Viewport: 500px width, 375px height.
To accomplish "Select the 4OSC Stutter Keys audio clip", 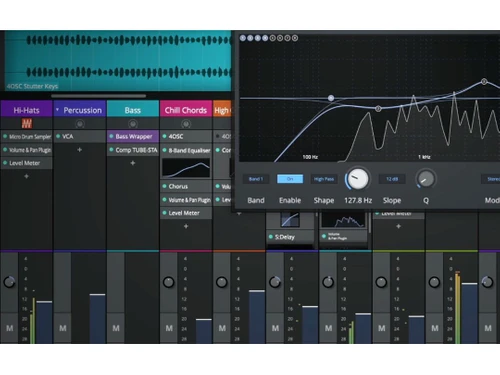I will click(x=117, y=61).
